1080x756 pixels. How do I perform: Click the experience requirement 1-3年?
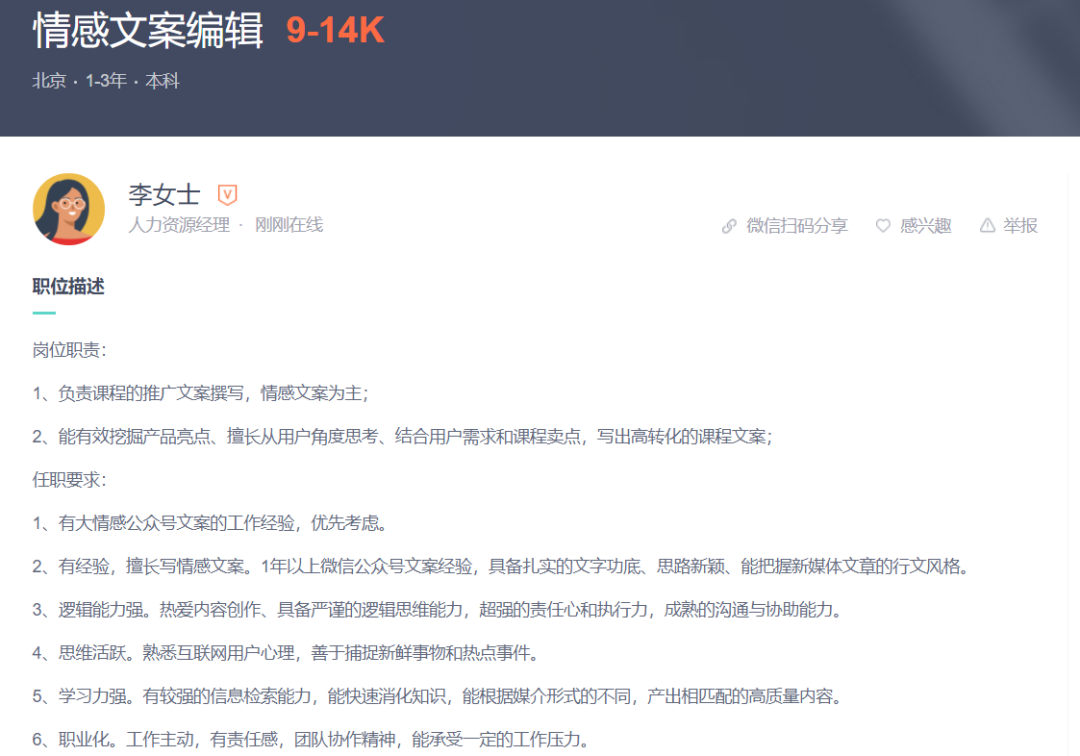pos(106,81)
